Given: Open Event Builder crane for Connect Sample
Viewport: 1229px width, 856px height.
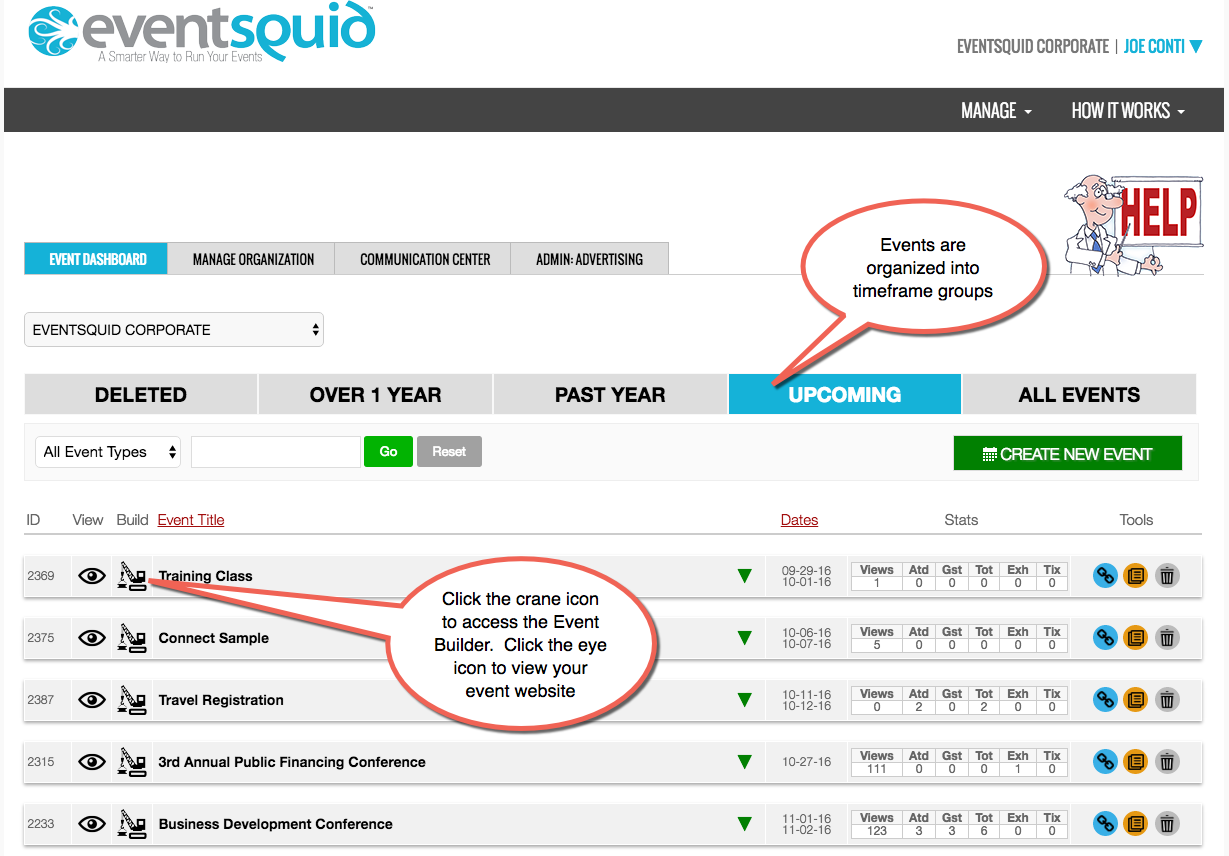Looking at the screenshot, I should click(132, 638).
